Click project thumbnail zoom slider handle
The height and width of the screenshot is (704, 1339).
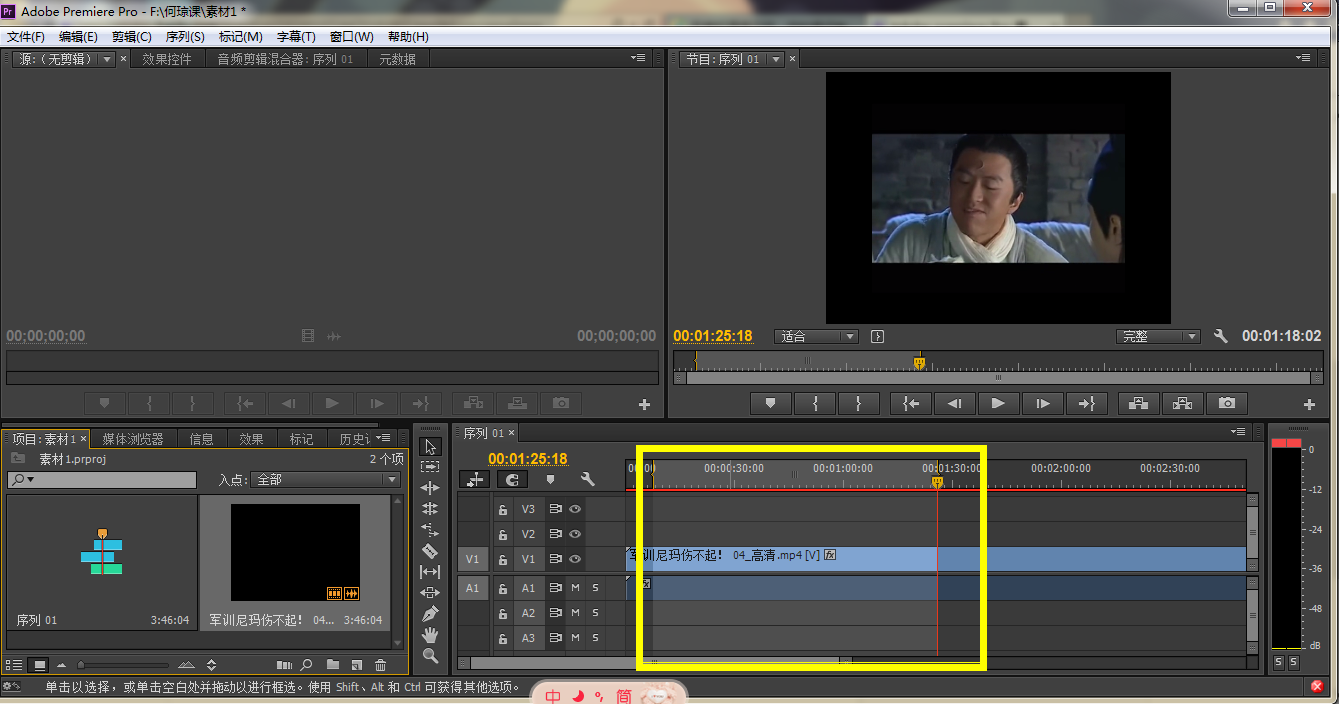click(81, 665)
